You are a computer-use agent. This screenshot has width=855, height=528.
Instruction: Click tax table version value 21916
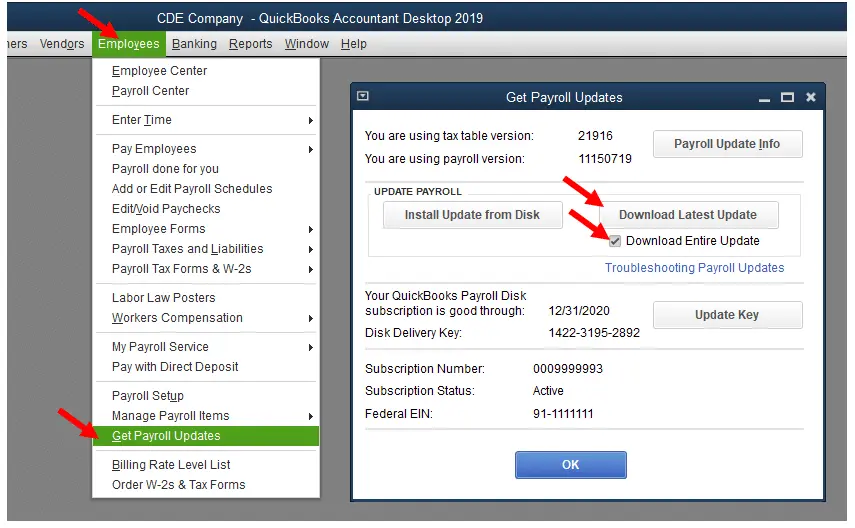tap(595, 136)
